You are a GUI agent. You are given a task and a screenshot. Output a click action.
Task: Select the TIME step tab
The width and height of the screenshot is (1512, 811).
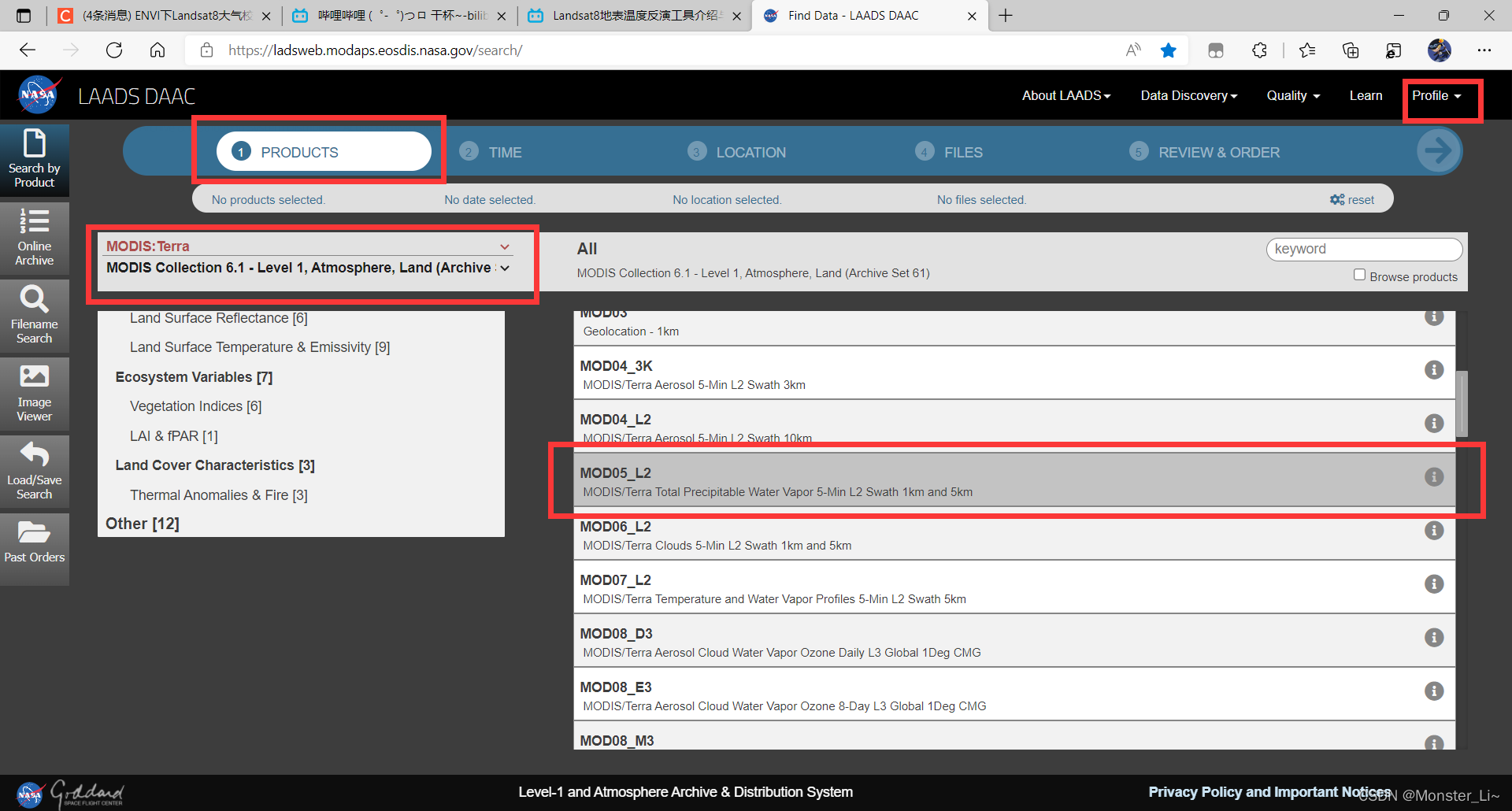(491, 152)
